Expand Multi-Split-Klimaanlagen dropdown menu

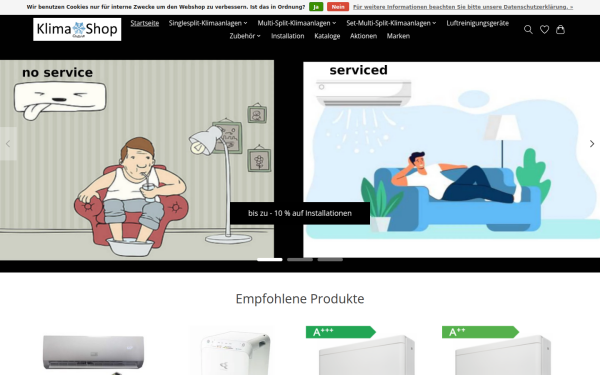point(297,23)
